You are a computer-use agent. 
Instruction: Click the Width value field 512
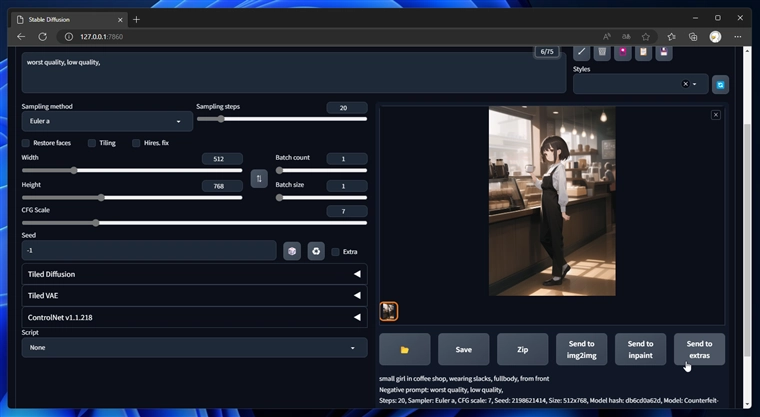click(222, 159)
